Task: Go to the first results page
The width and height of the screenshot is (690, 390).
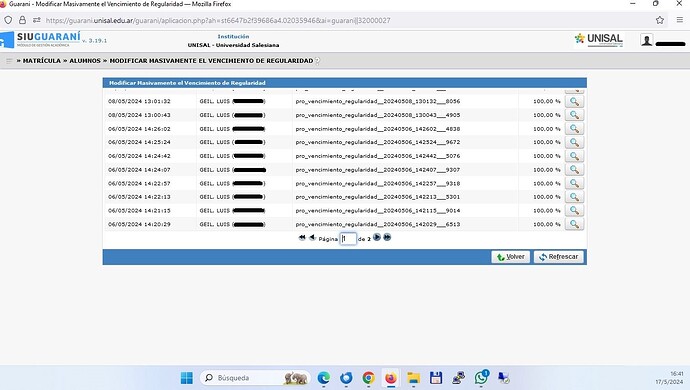Action: [302, 238]
